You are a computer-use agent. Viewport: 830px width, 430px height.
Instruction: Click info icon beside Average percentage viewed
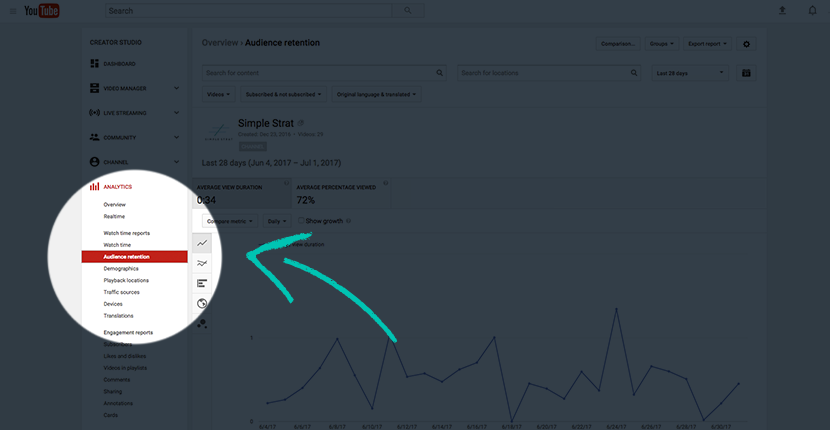385,183
